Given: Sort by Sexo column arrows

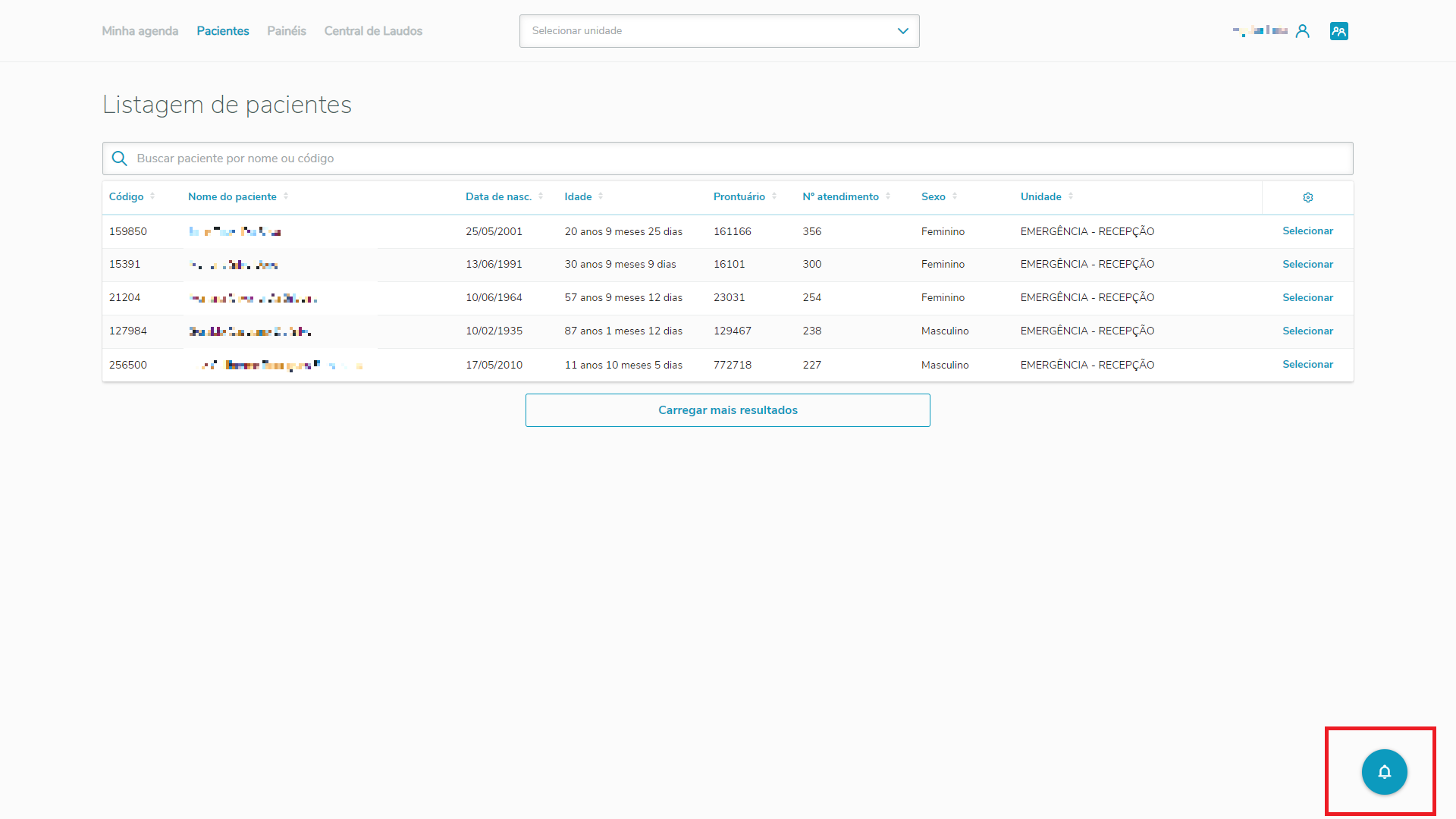Looking at the screenshot, I should (x=955, y=196).
